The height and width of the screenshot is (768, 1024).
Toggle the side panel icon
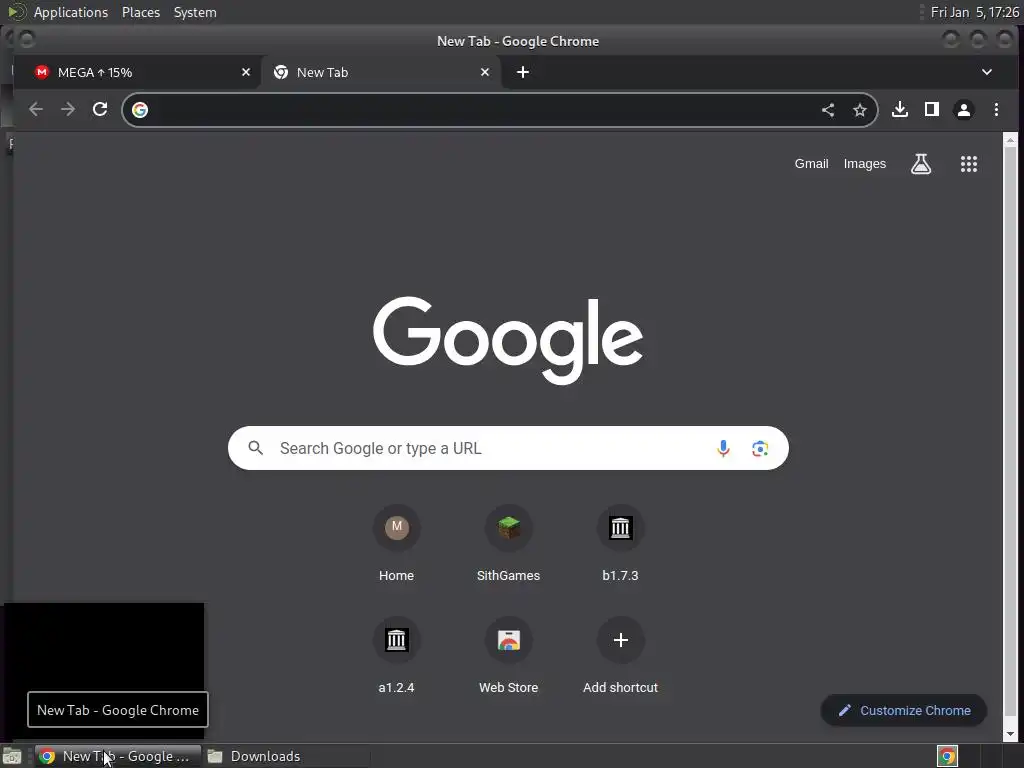[x=932, y=110]
